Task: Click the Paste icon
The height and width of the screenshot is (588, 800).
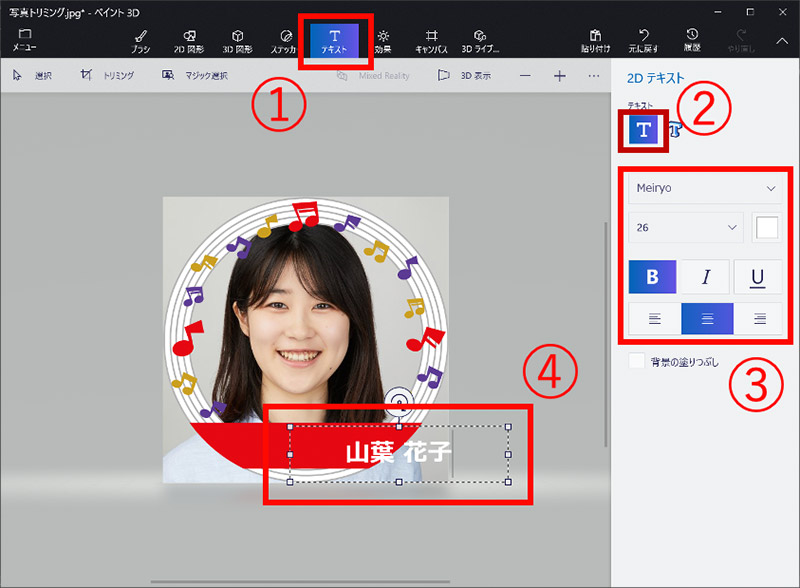Action: 595,39
